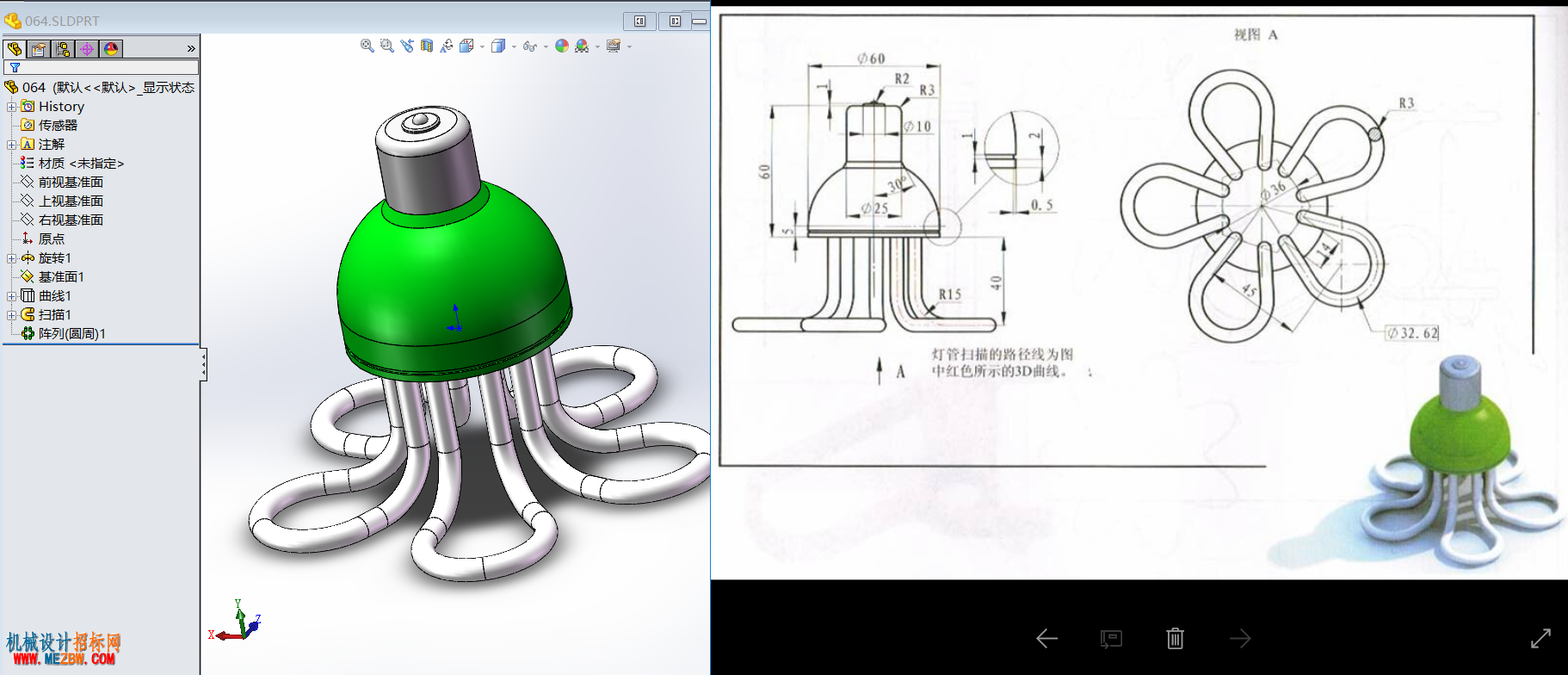Select 材质 <未指定> material item

pos(81,164)
